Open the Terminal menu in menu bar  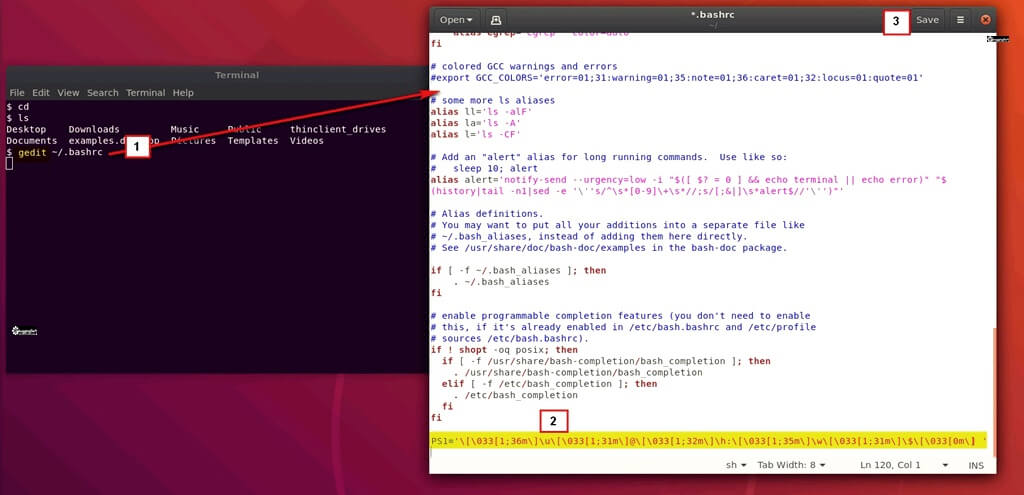[145, 93]
